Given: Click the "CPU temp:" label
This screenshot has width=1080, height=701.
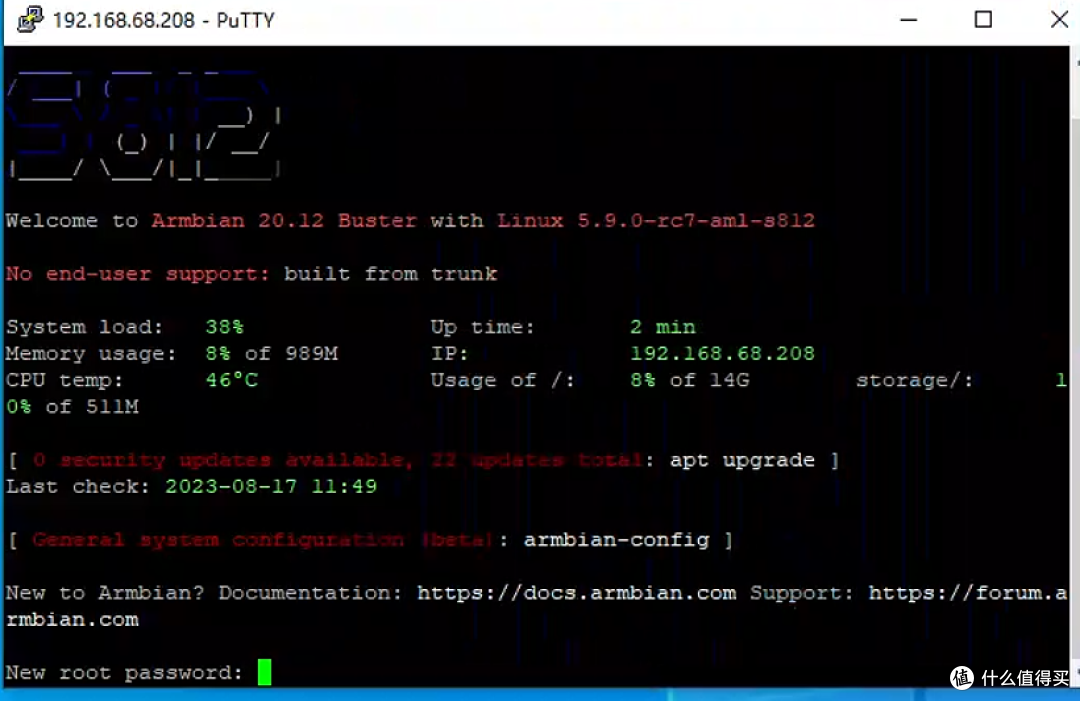Looking at the screenshot, I should pyautogui.click(x=65, y=380).
